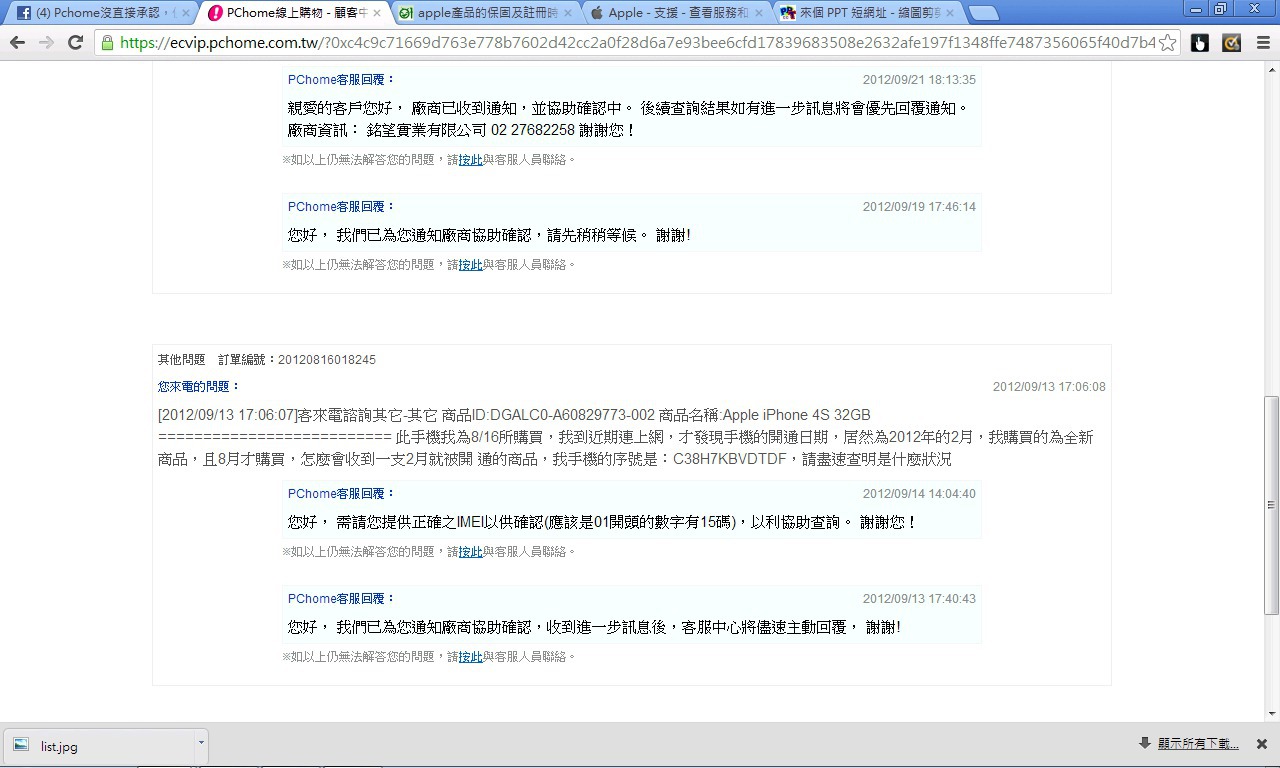
Task: Click the timestamp 2012/09/21 18:13:35
Action: tap(919, 80)
